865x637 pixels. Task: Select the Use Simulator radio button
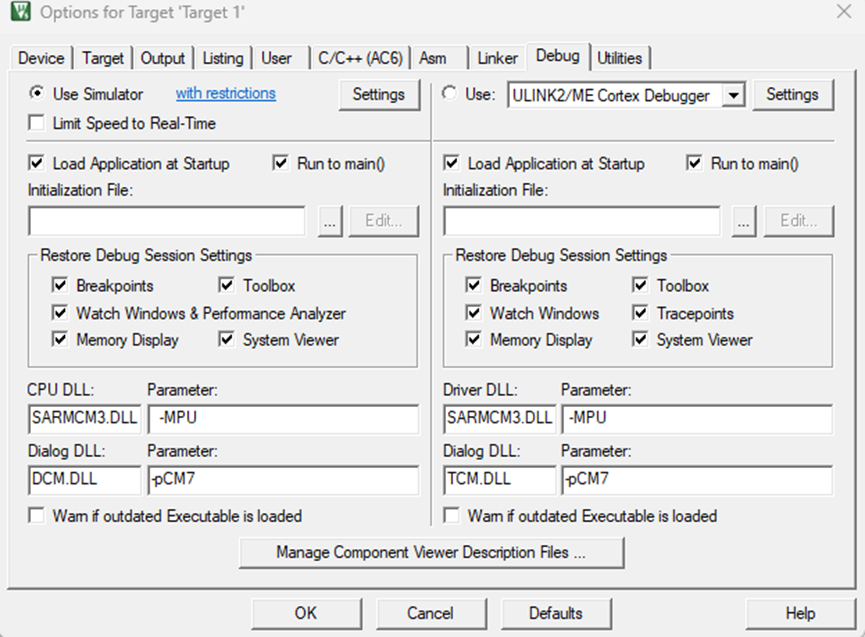coord(36,94)
